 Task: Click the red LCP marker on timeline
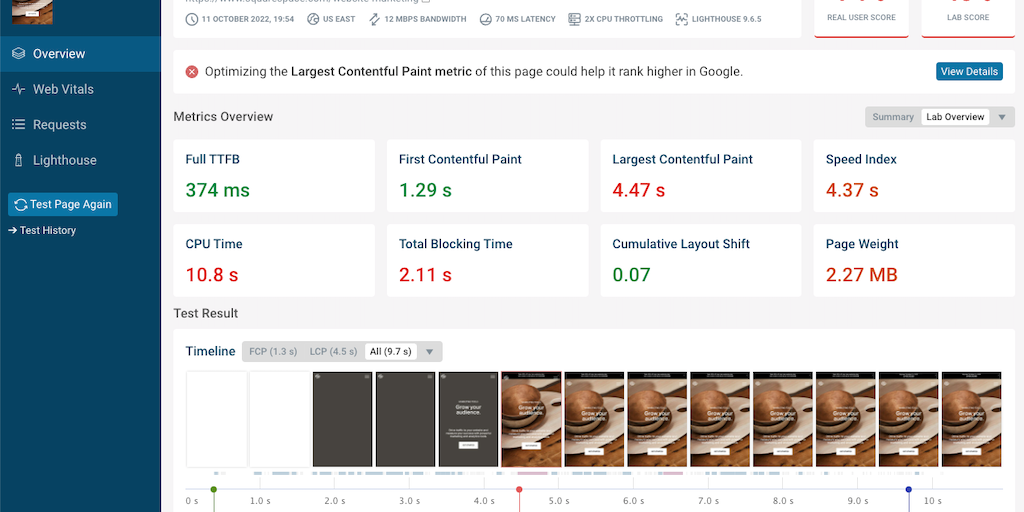click(x=519, y=490)
